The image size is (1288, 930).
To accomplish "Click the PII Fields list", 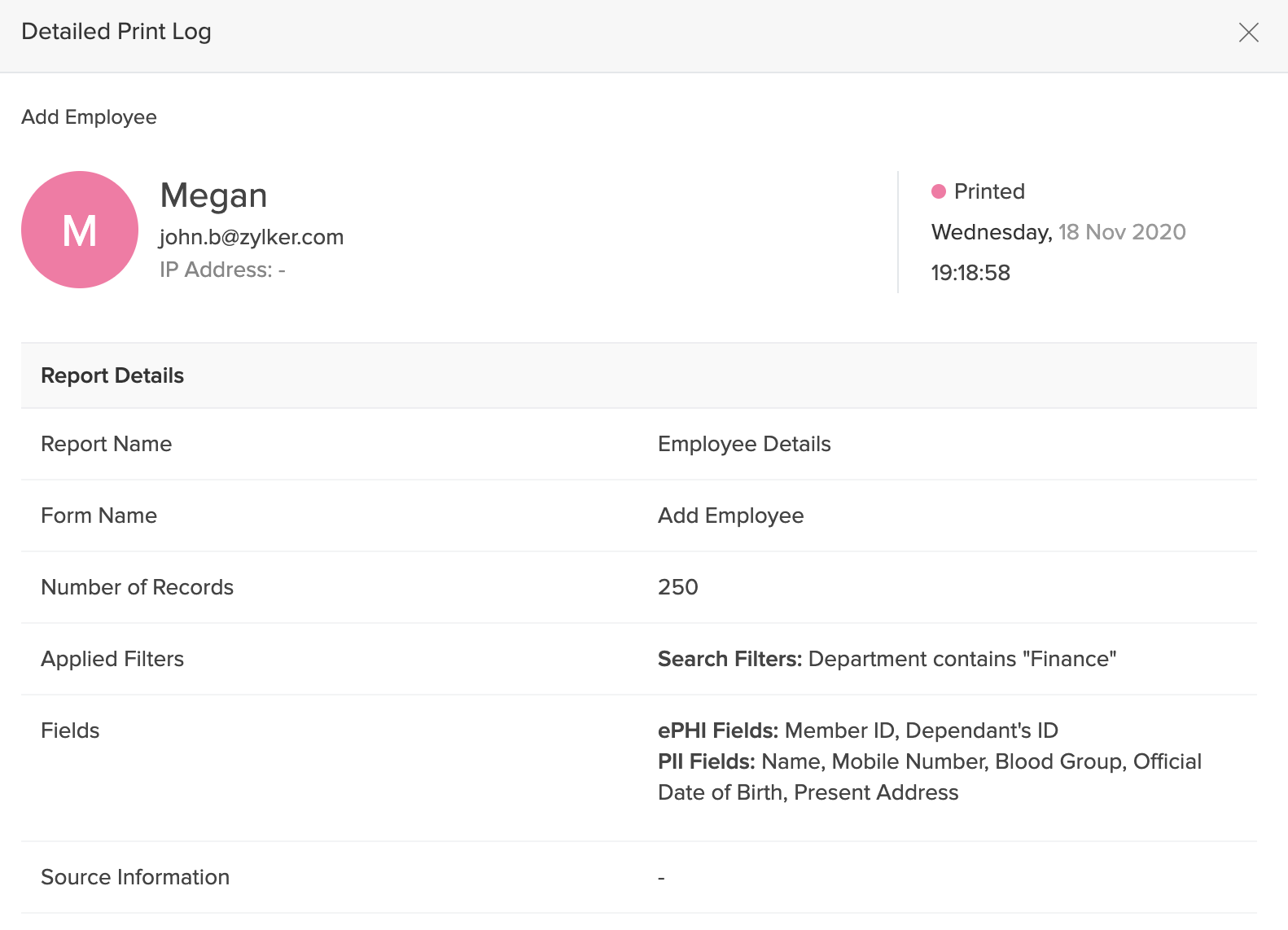I will (x=929, y=777).
